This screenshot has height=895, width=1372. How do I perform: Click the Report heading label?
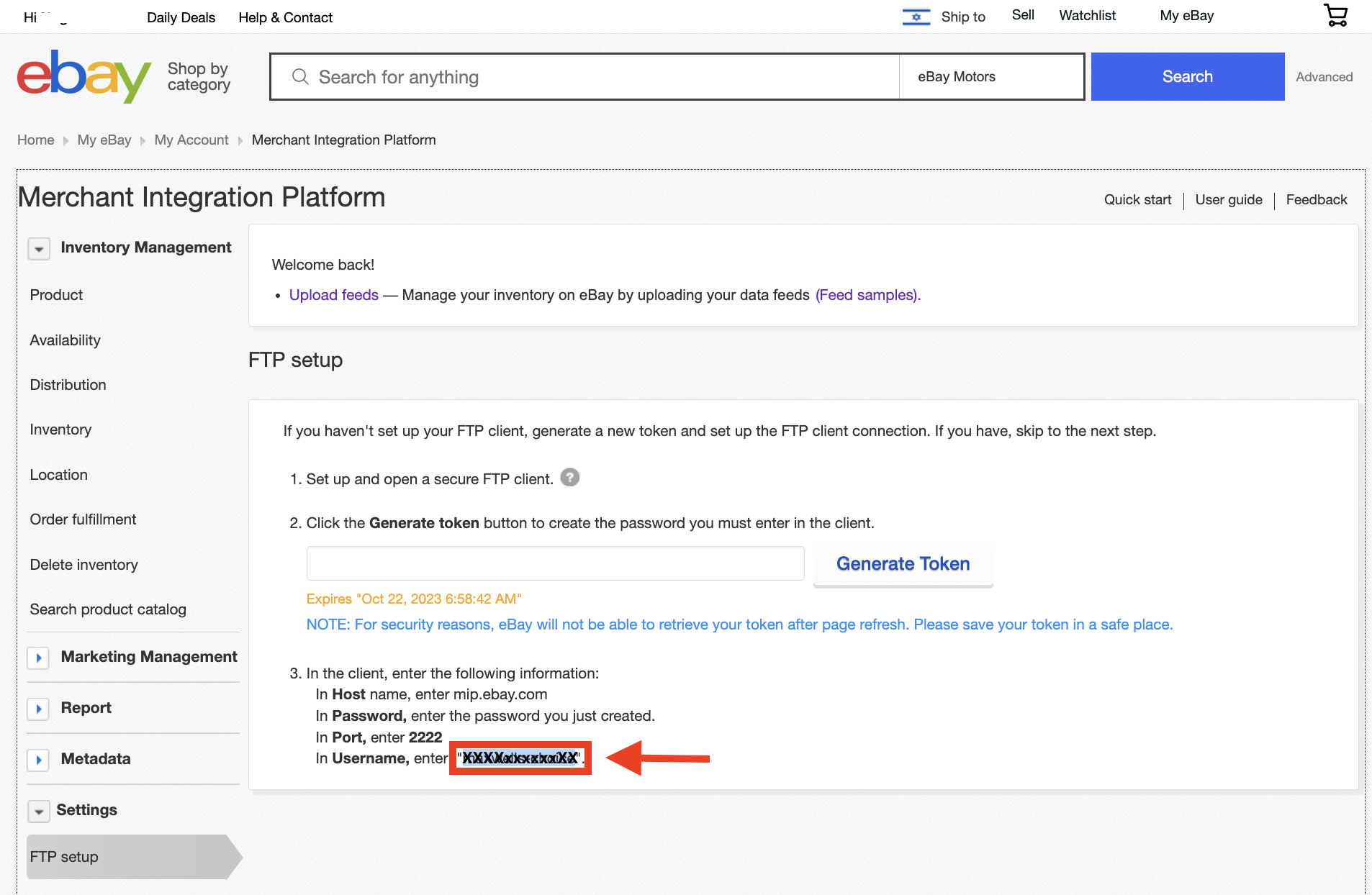pos(86,708)
